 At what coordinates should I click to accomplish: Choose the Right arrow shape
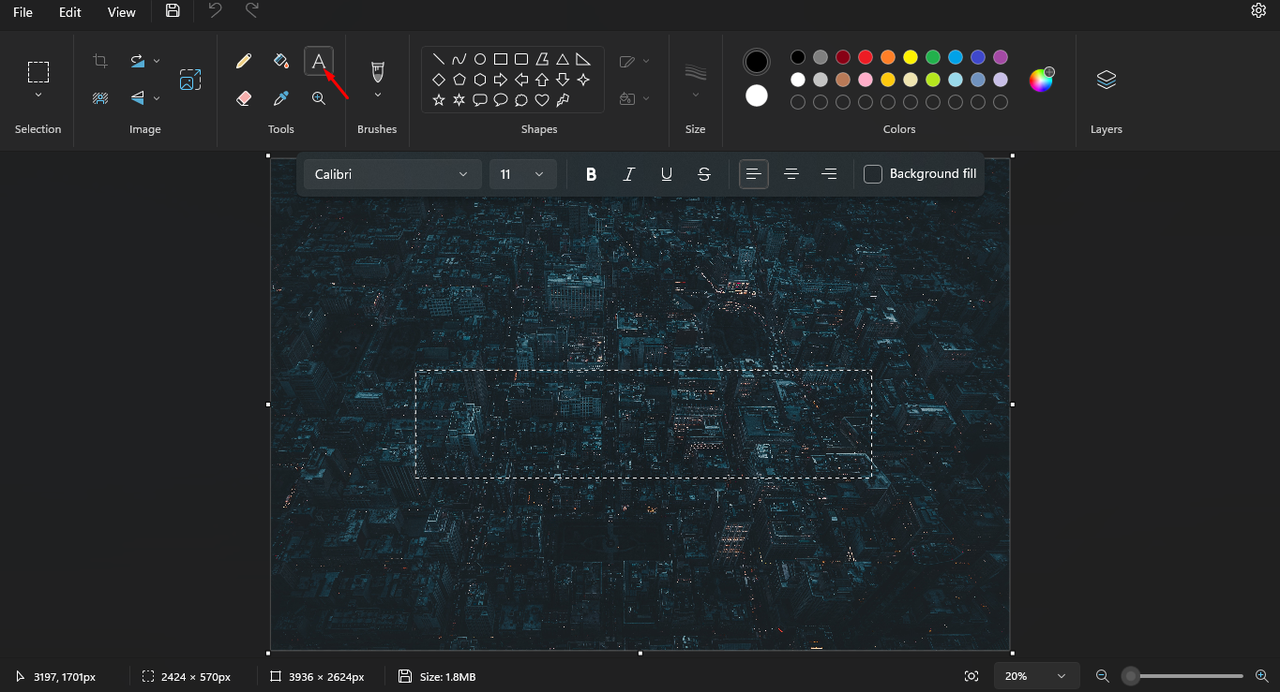click(x=501, y=80)
